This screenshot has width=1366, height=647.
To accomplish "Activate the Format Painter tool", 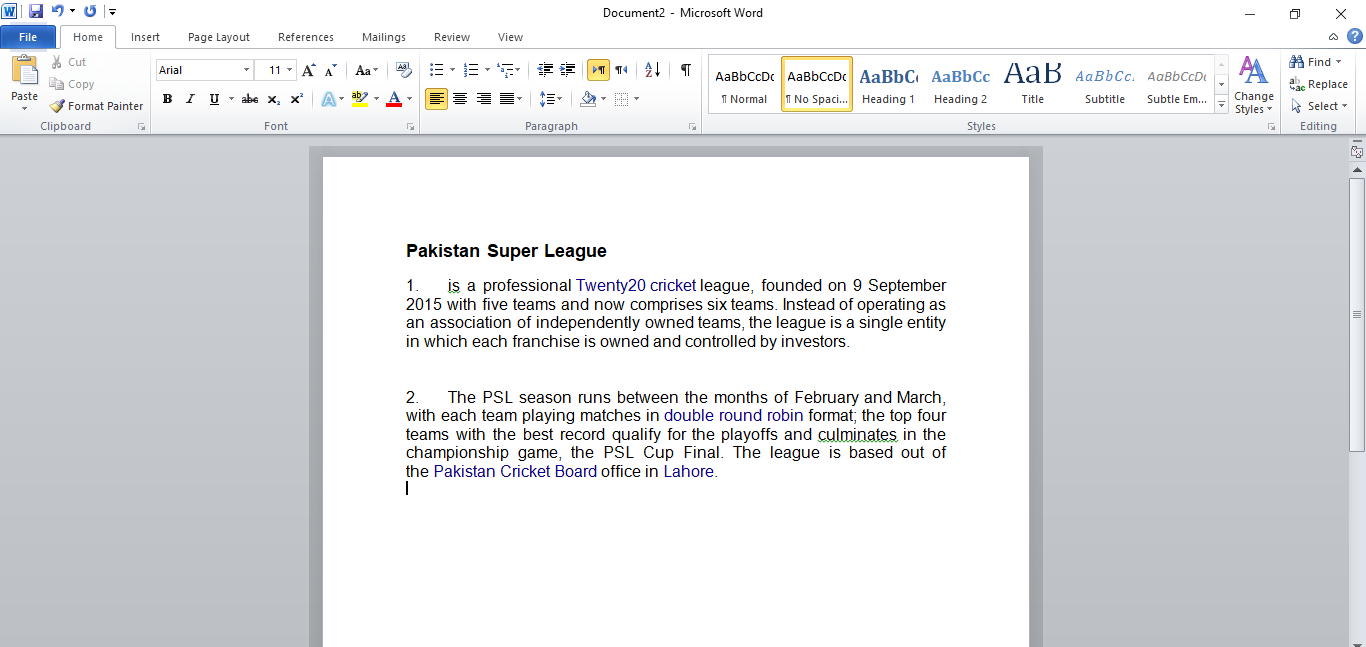I will pos(96,105).
